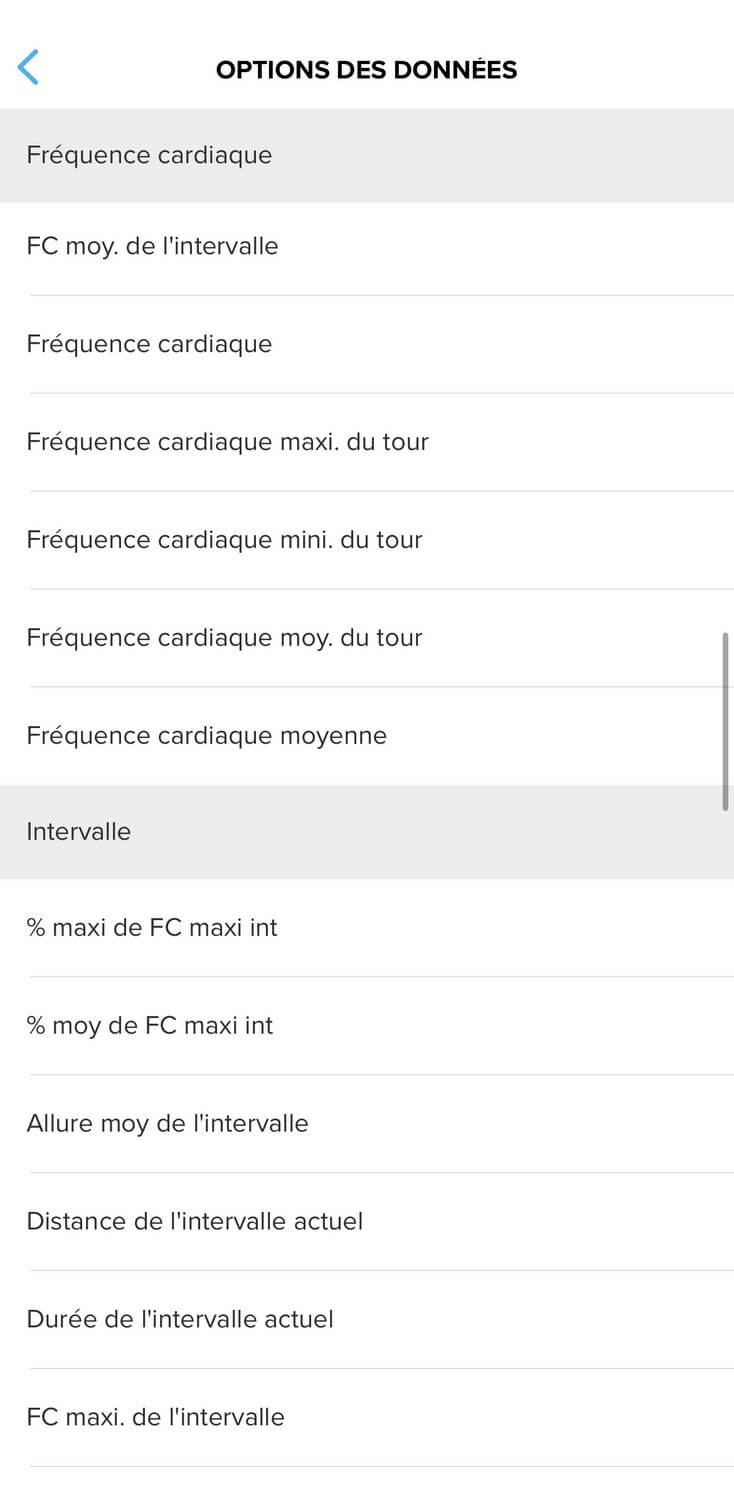Select "Allure moy de l'intervalle"
Viewport: 734px width, 1500px height.
click(x=167, y=1124)
